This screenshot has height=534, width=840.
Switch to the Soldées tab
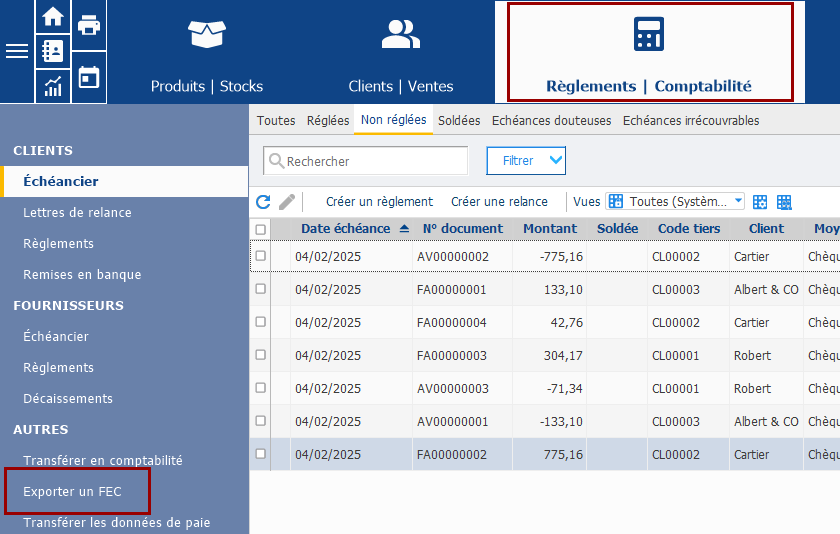pyautogui.click(x=459, y=121)
